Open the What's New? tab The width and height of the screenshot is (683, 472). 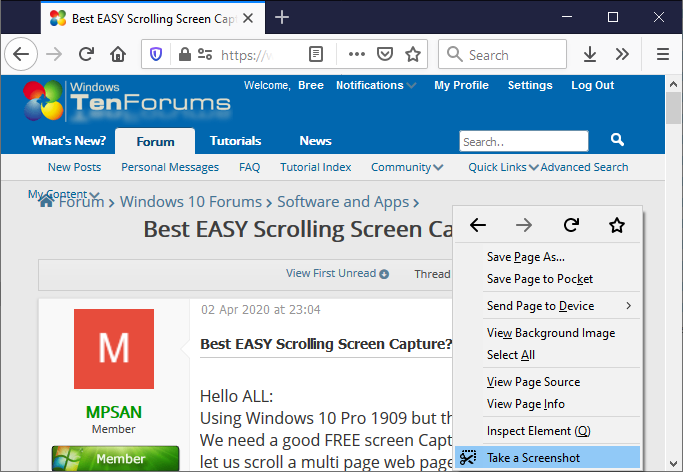tap(69, 141)
